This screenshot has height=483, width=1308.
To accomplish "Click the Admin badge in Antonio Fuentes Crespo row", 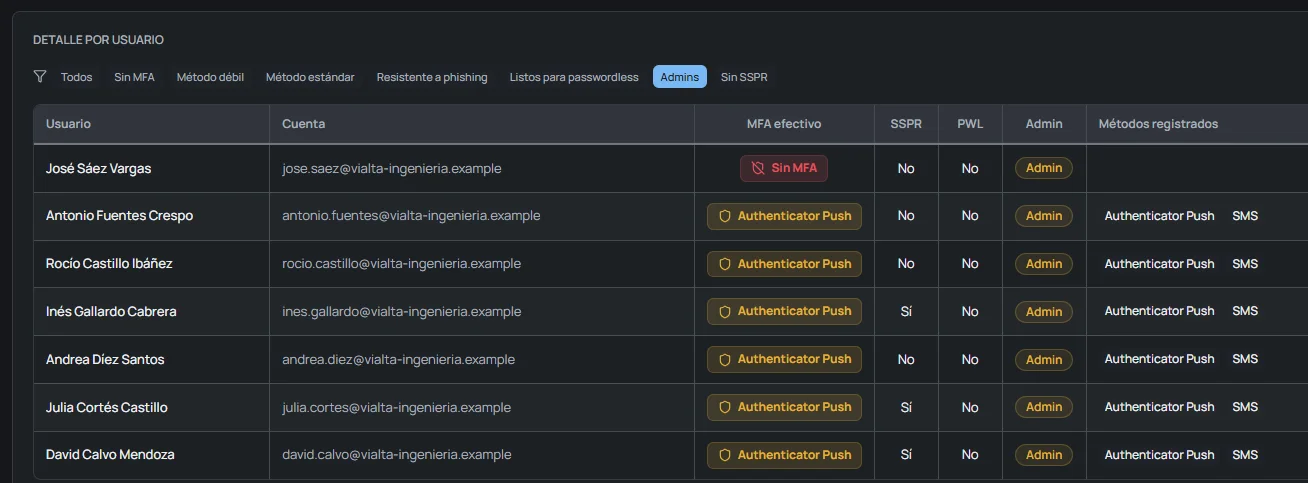I will click(1044, 216).
